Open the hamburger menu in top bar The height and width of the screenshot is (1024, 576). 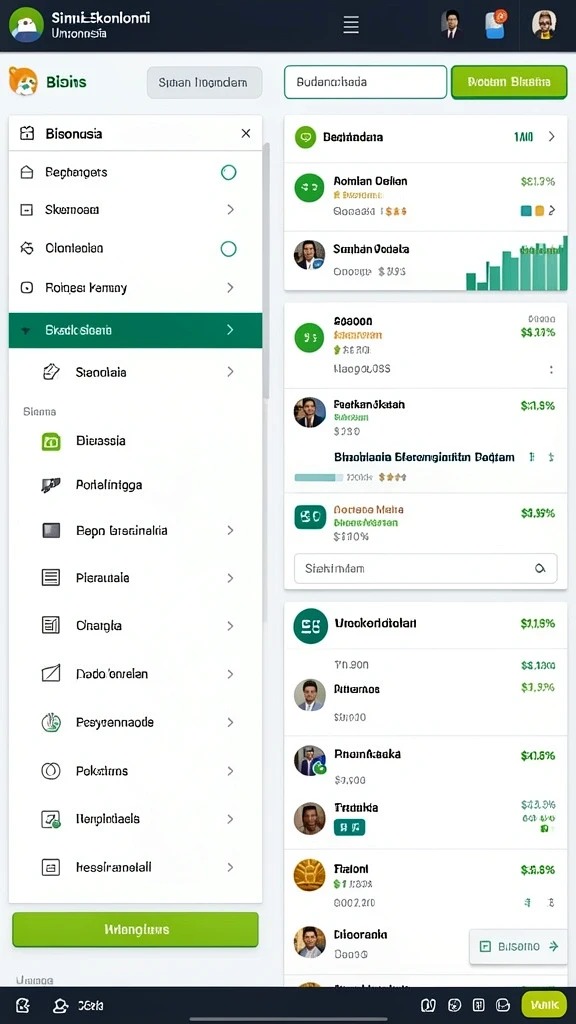351,25
